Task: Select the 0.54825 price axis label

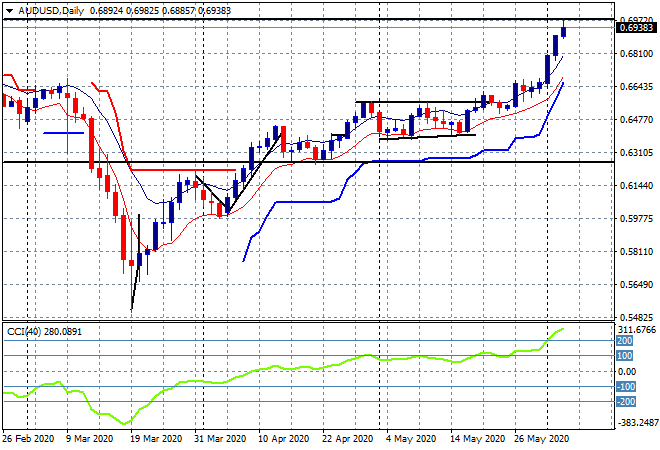Action: (x=636, y=317)
